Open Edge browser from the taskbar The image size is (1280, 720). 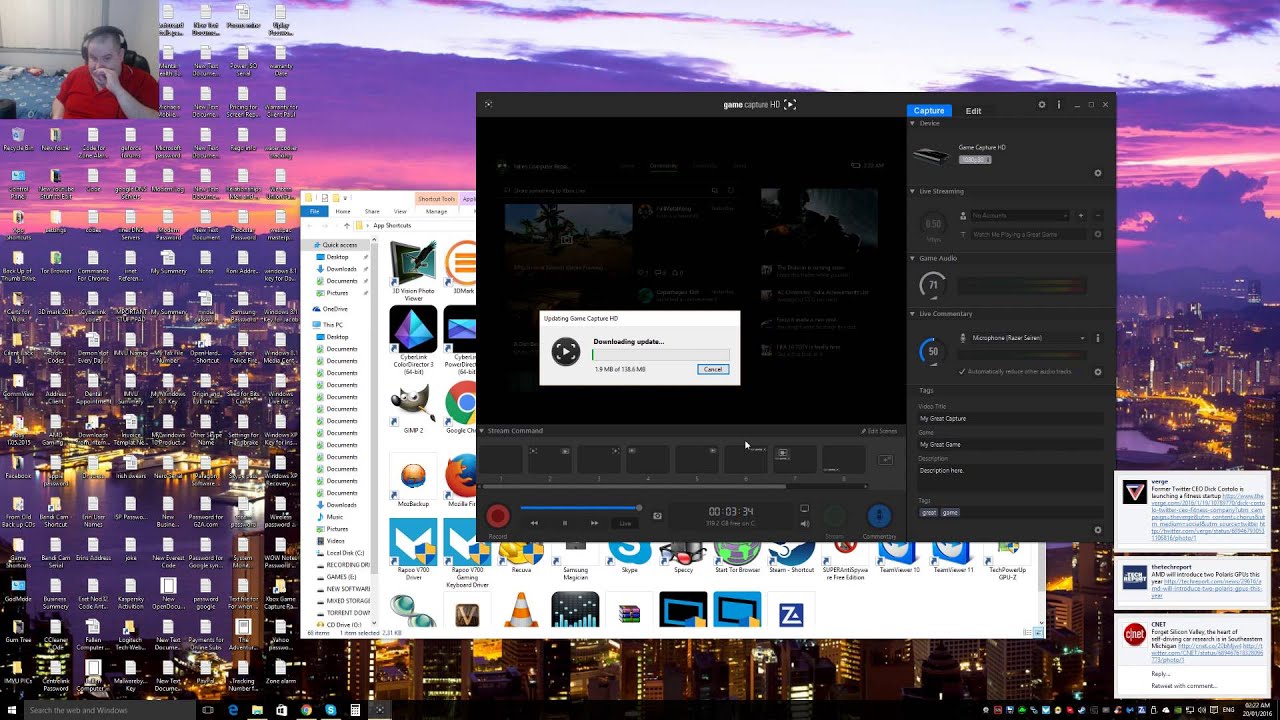(x=233, y=710)
